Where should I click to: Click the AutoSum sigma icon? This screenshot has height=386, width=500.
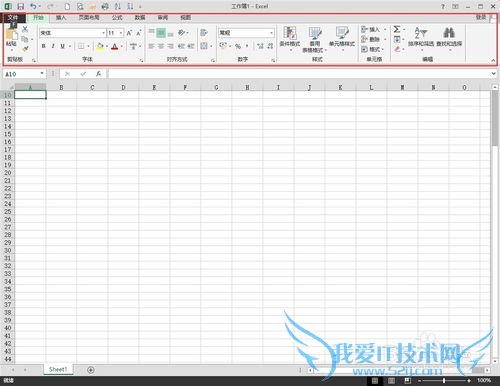[397, 29]
